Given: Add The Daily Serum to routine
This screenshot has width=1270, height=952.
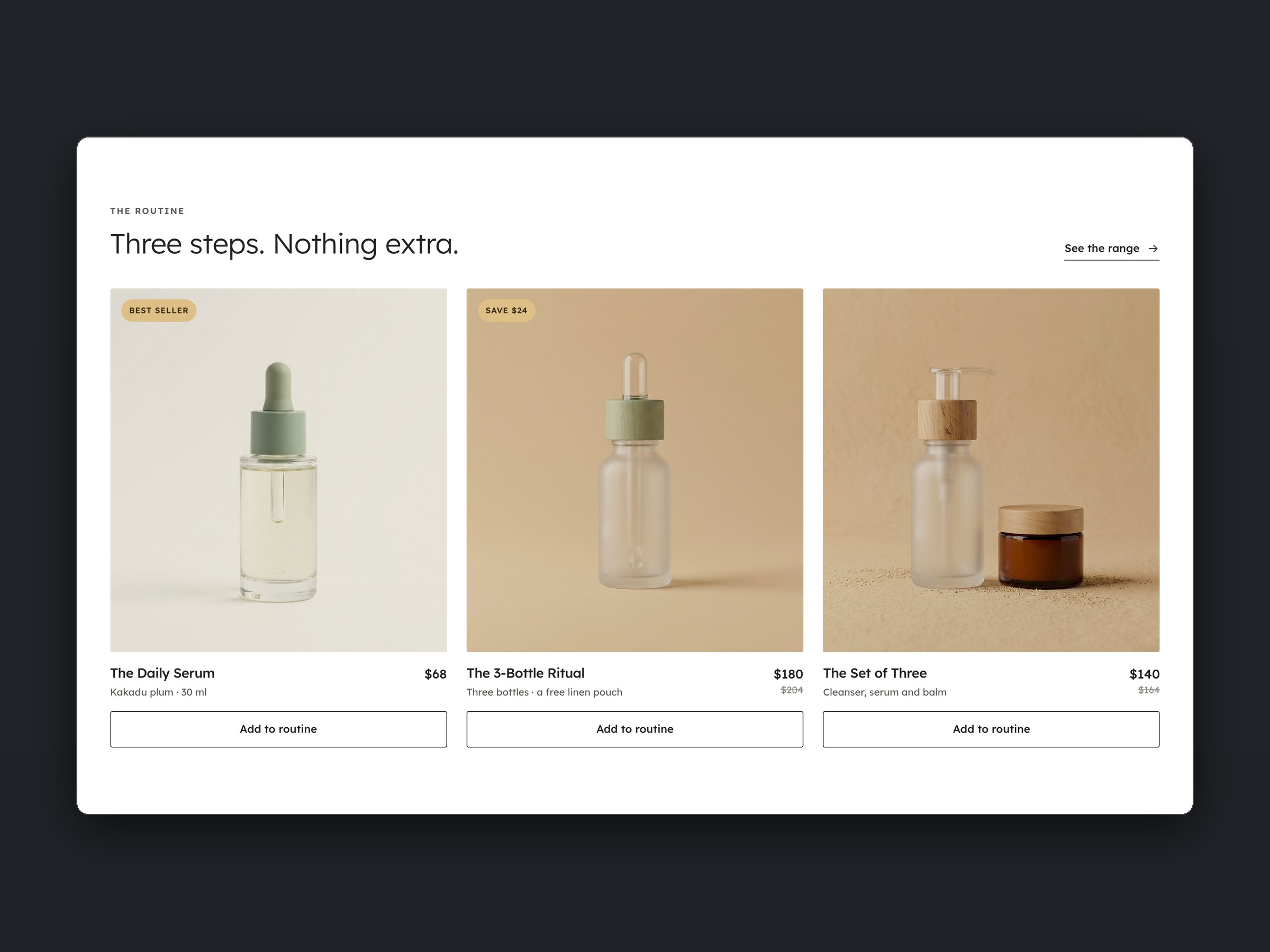Looking at the screenshot, I should click(278, 729).
